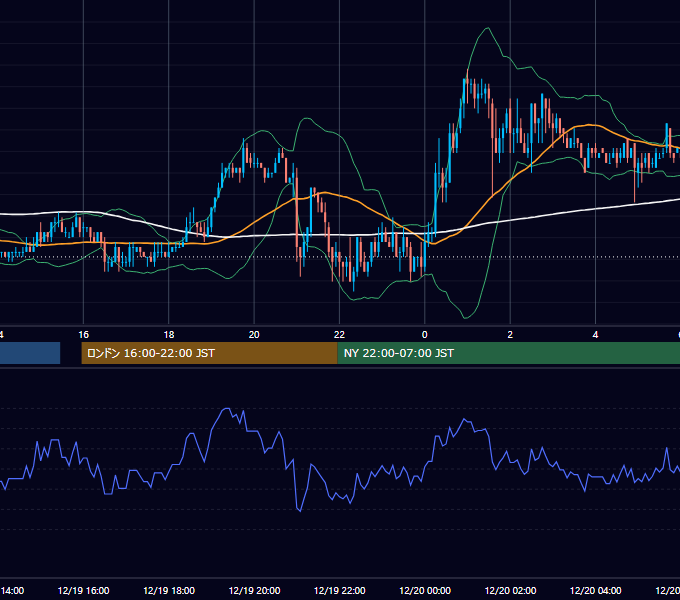The height and width of the screenshot is (600, 680).
Task: Click the 12/19 16:00 label on the lower axis
Action: 83,590
